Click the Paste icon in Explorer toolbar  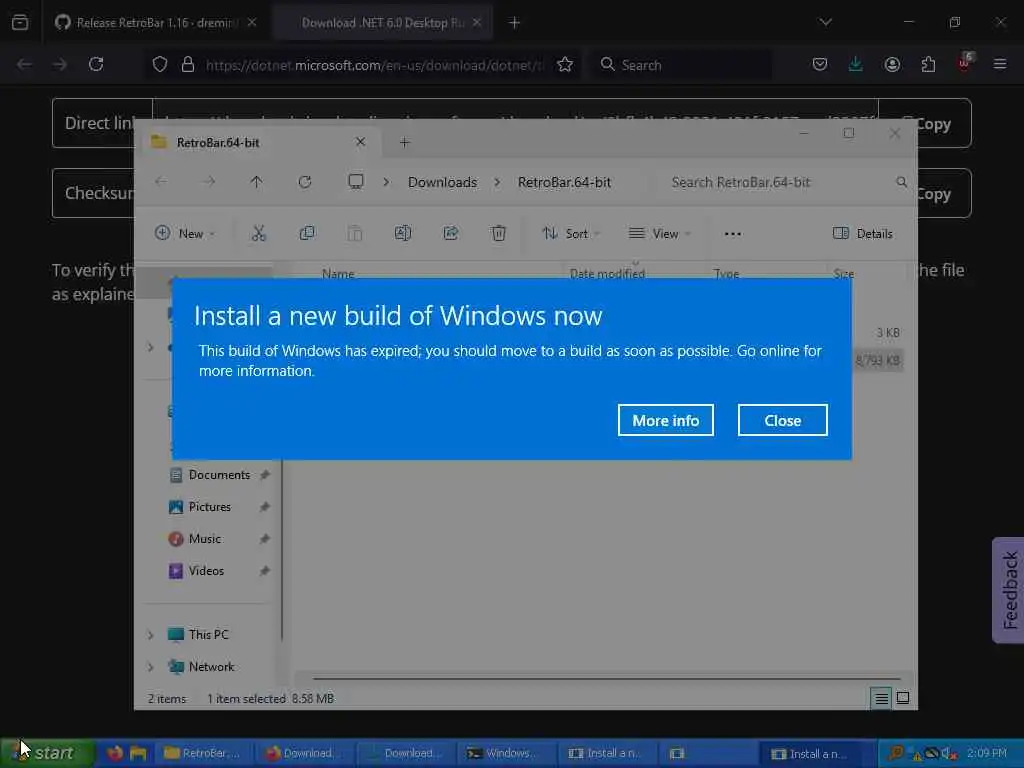point(355,233)
